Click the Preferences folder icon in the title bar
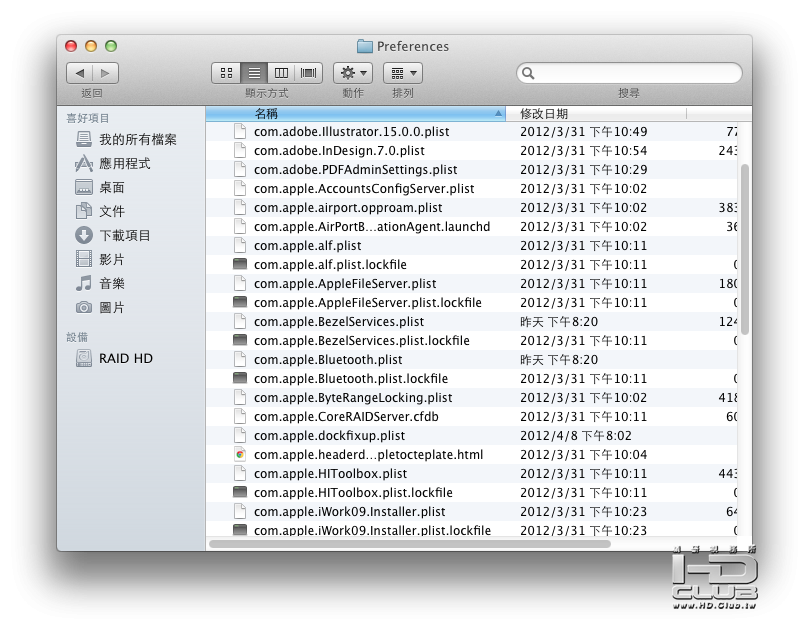Image resolution: width=809 pixels, height=630 pixels. click(x=365, y=46)
